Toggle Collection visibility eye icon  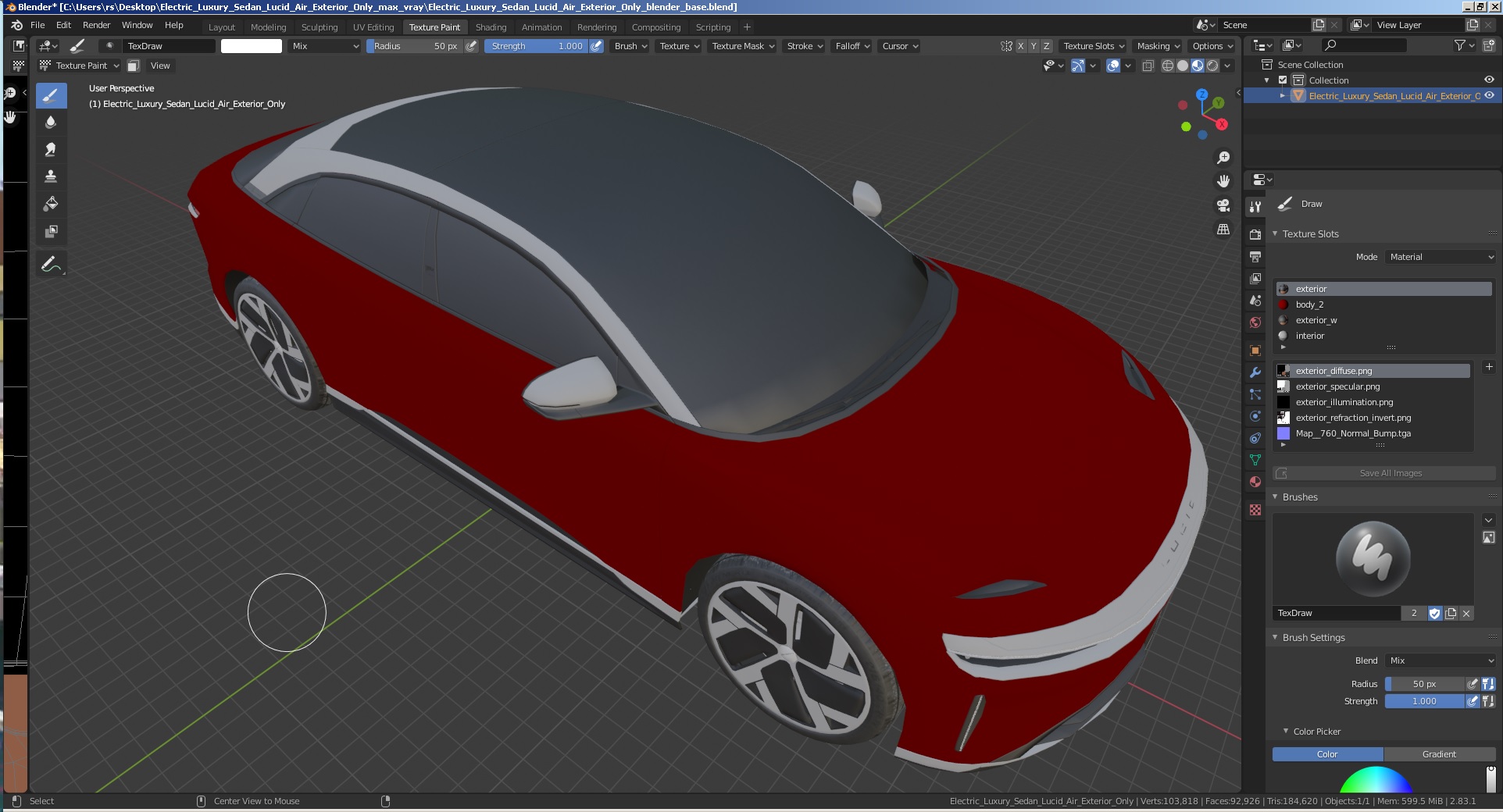pyautogui.click(x=1489, y=80)
